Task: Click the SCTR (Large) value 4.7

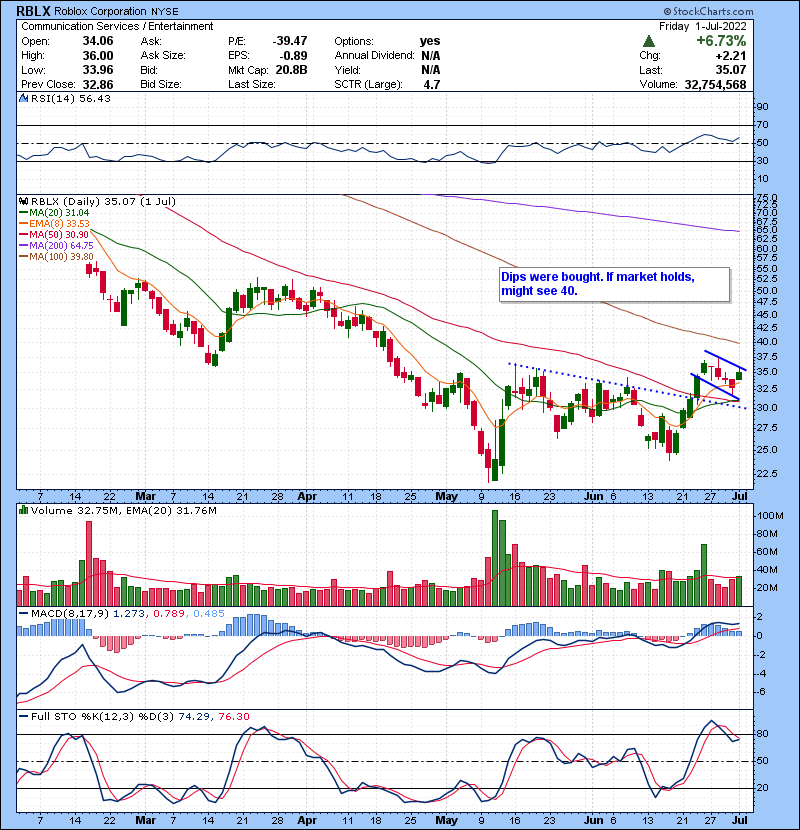Action: pyautogui.click(x=432, y=84)
